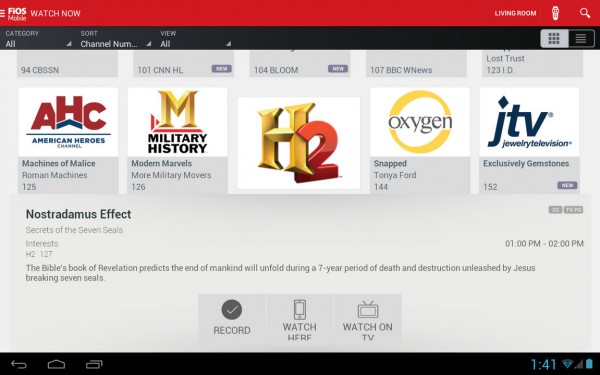Select the Living Room set-top box
This screenshot has height=375, width=600.
[x=515, y=13]
